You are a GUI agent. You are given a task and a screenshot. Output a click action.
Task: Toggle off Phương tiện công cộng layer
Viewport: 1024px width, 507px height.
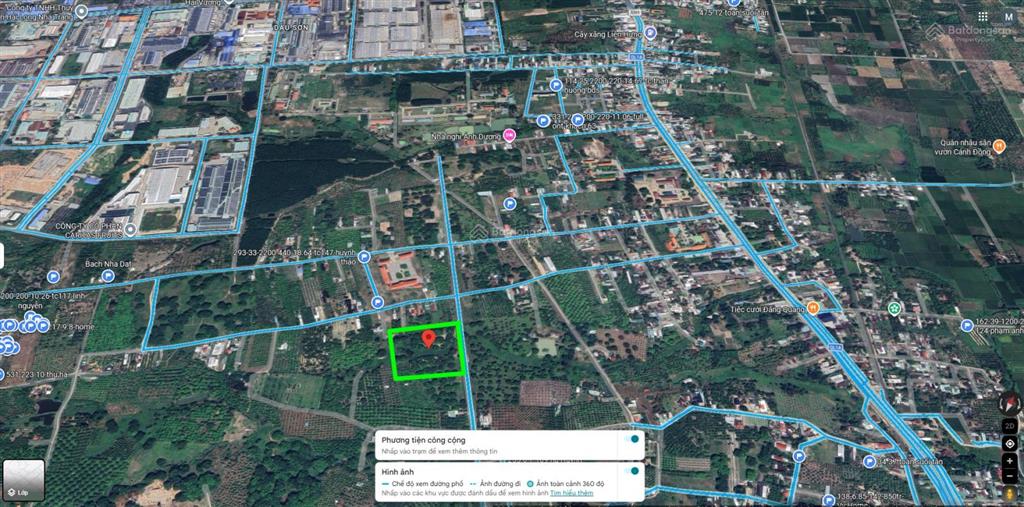click(x=632, y=440)
